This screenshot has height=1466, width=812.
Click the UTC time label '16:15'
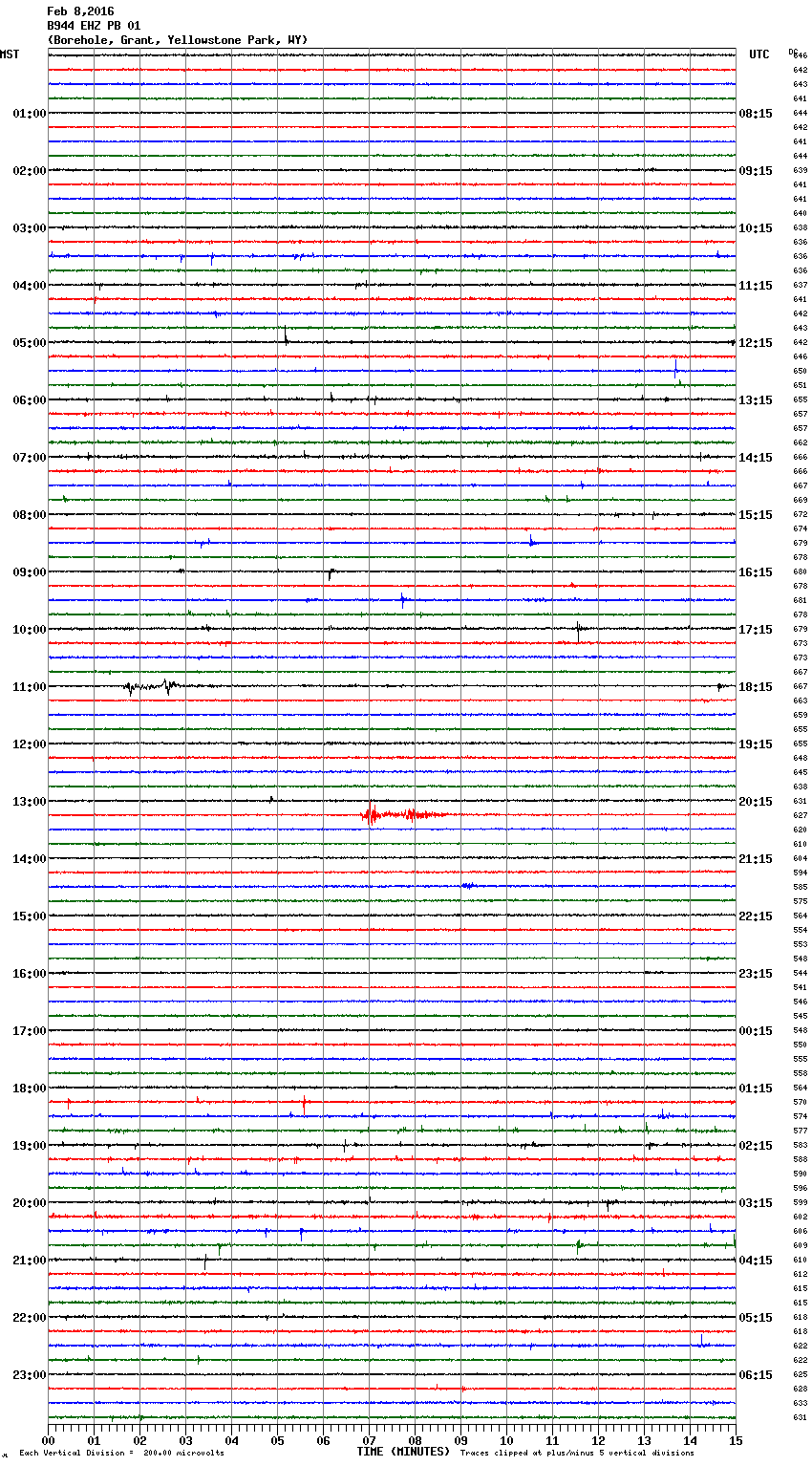tap(756, 572)
